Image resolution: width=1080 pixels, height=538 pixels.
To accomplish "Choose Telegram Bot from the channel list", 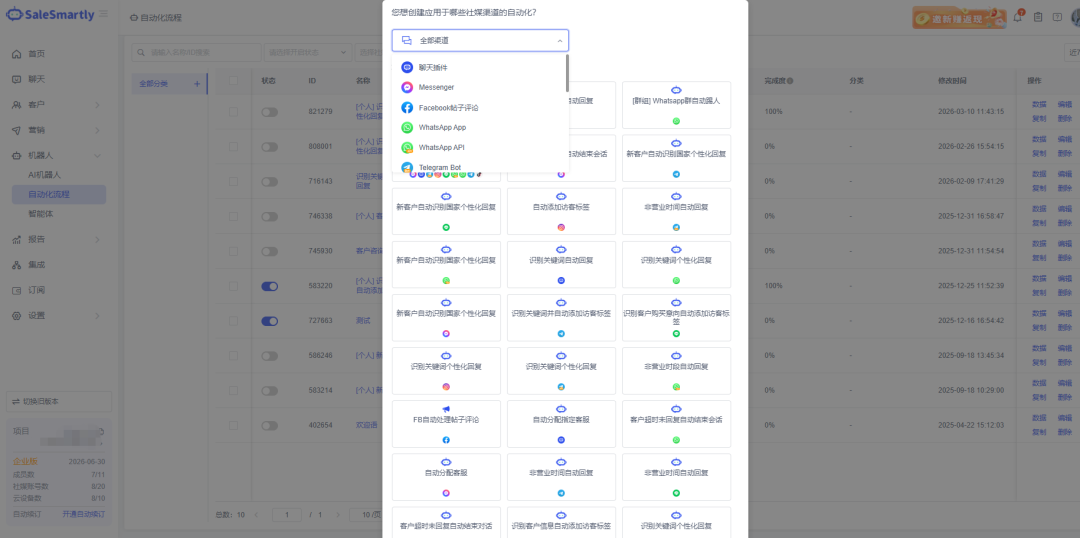I will [439, 167].
